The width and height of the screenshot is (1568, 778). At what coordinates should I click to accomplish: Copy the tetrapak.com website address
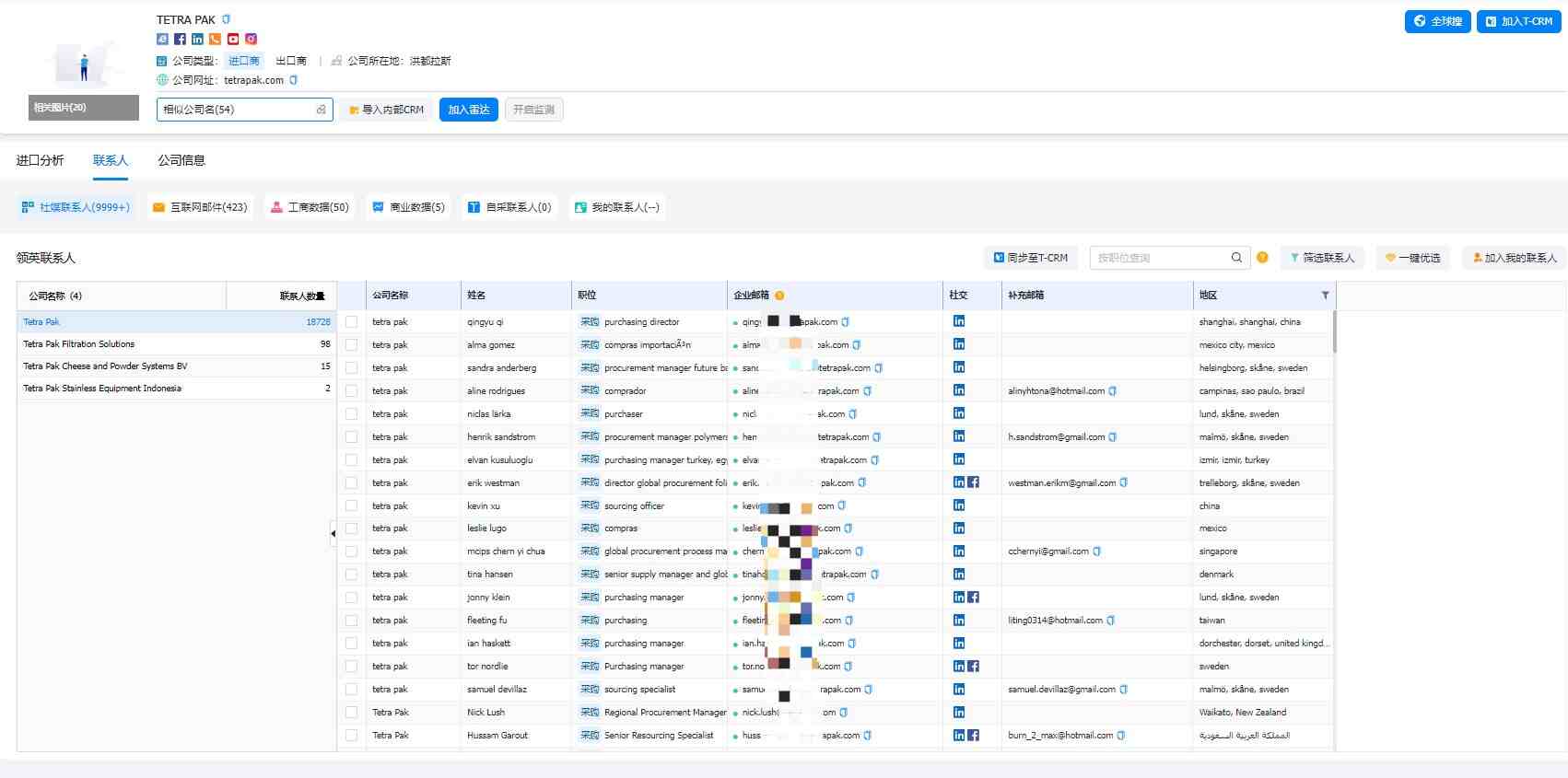[x=294, y=80]
